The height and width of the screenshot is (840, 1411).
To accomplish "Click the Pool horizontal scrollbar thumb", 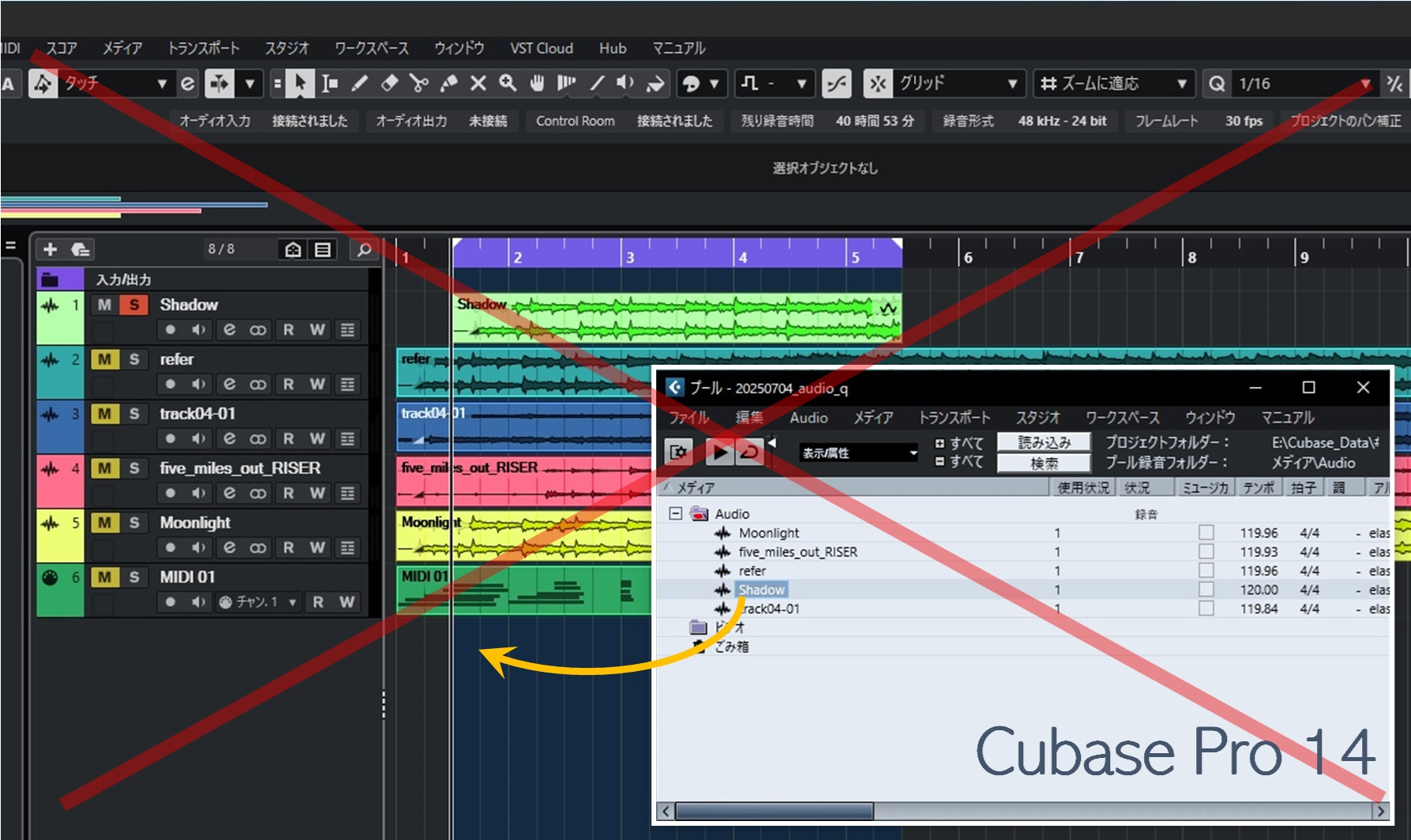I will pyautogui.click(x=775, y=811).
